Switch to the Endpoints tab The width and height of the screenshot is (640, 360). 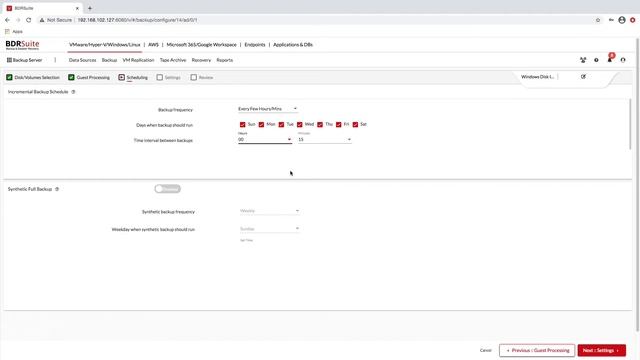click(255, 44)
